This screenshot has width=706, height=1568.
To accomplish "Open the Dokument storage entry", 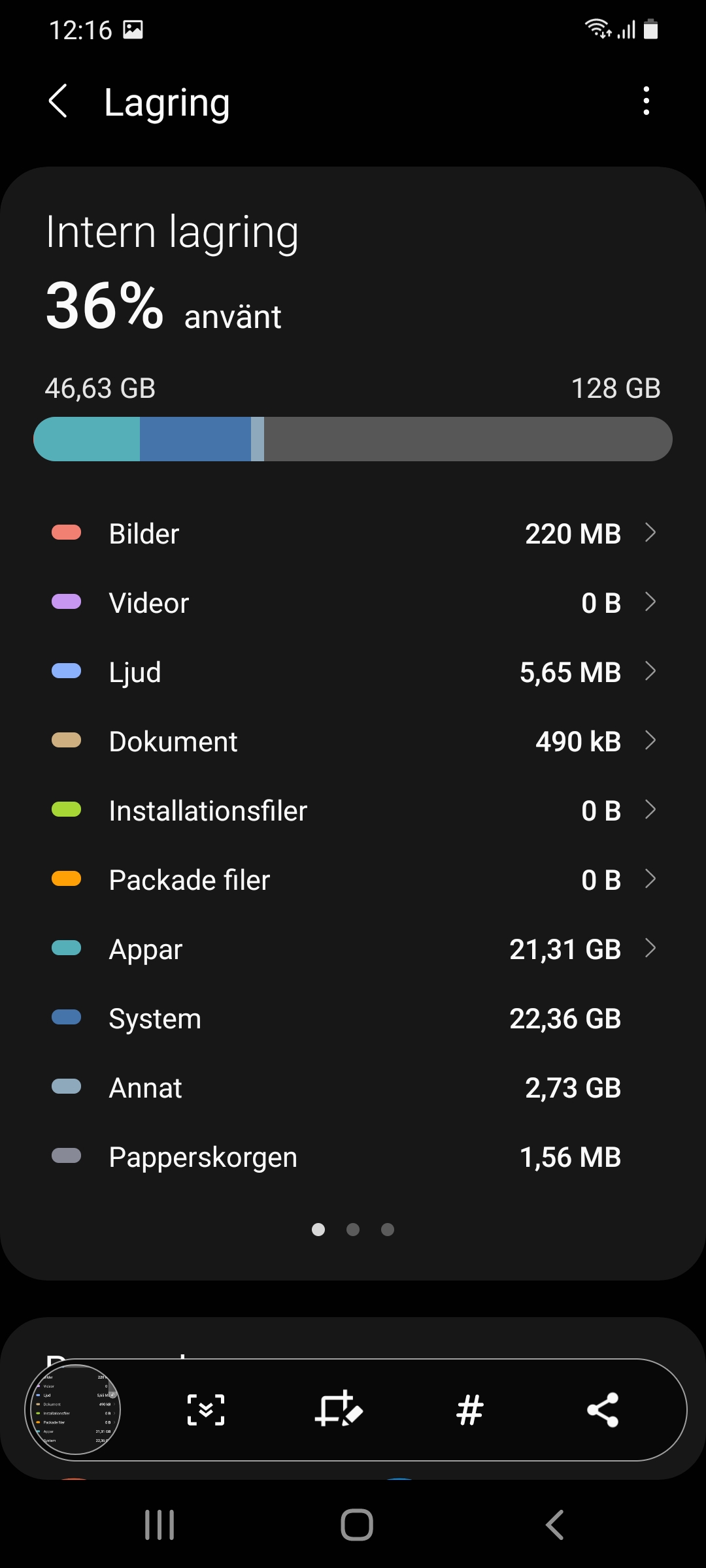I will [x=353, y=741].
